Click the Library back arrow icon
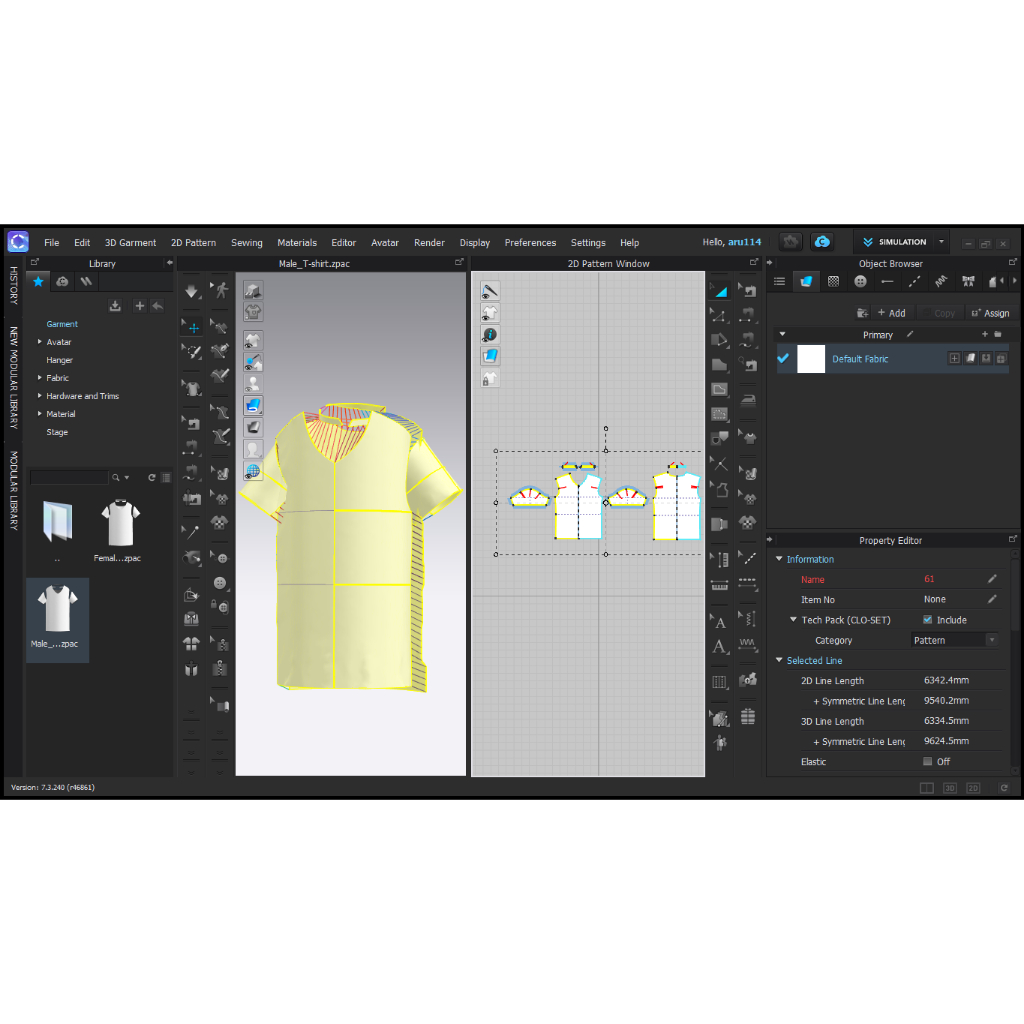Screen dimensions: 1024x1024 point(157,306)
